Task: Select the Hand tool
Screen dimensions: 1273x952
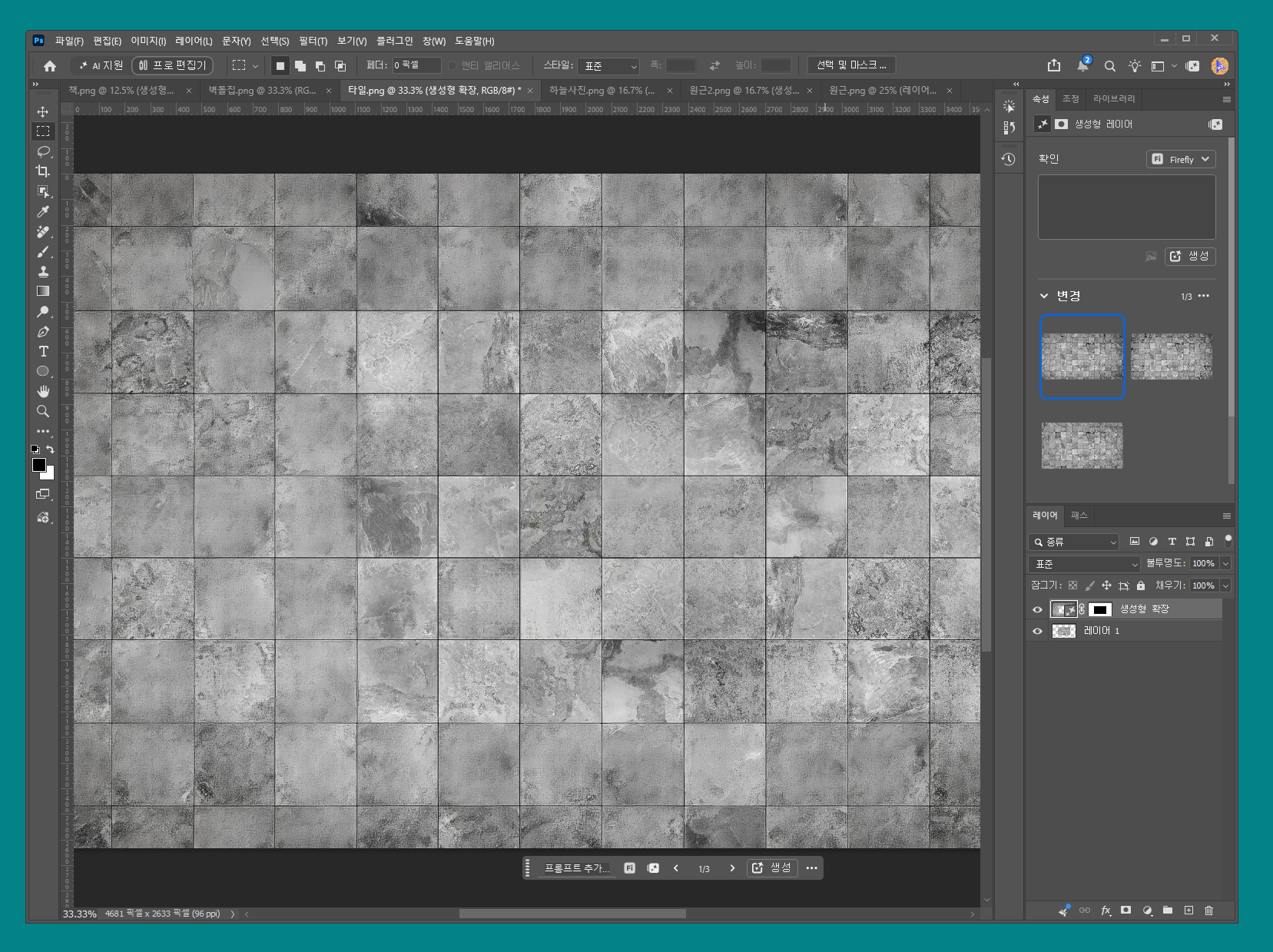Action: tap(43, 391)
